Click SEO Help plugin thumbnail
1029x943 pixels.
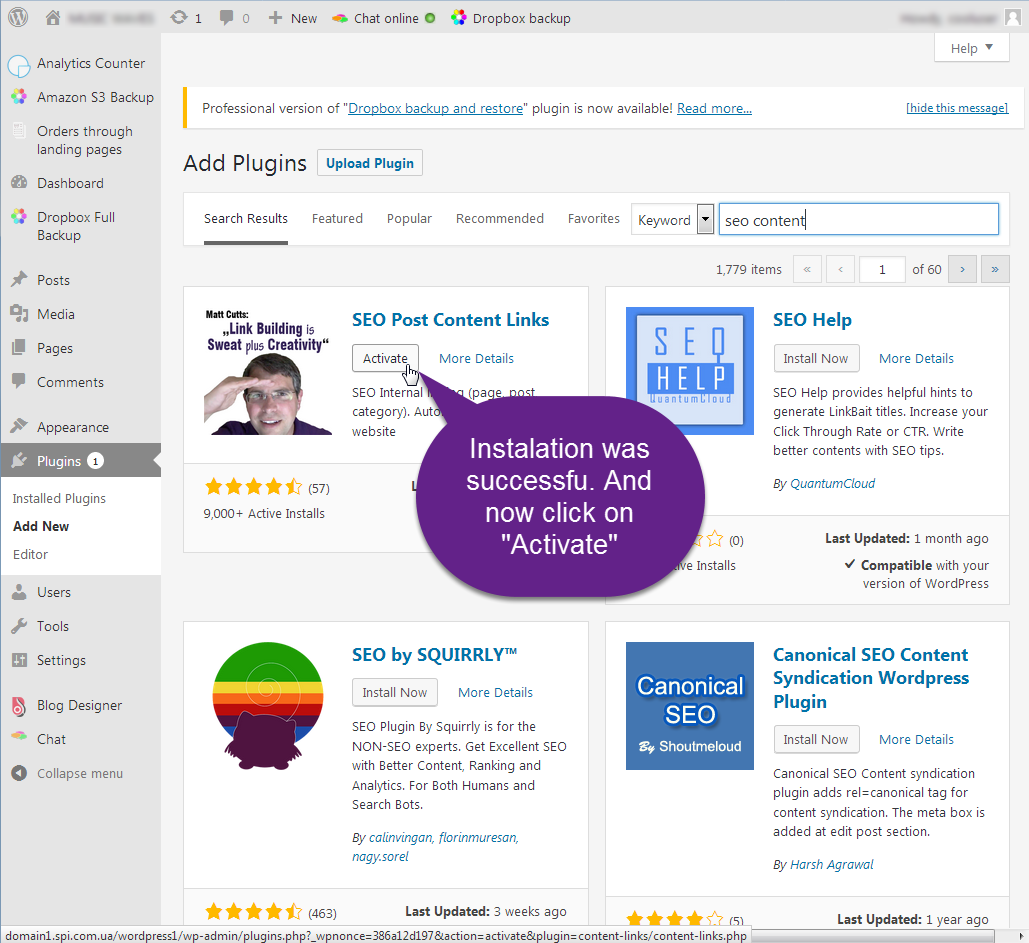(690, 371)
